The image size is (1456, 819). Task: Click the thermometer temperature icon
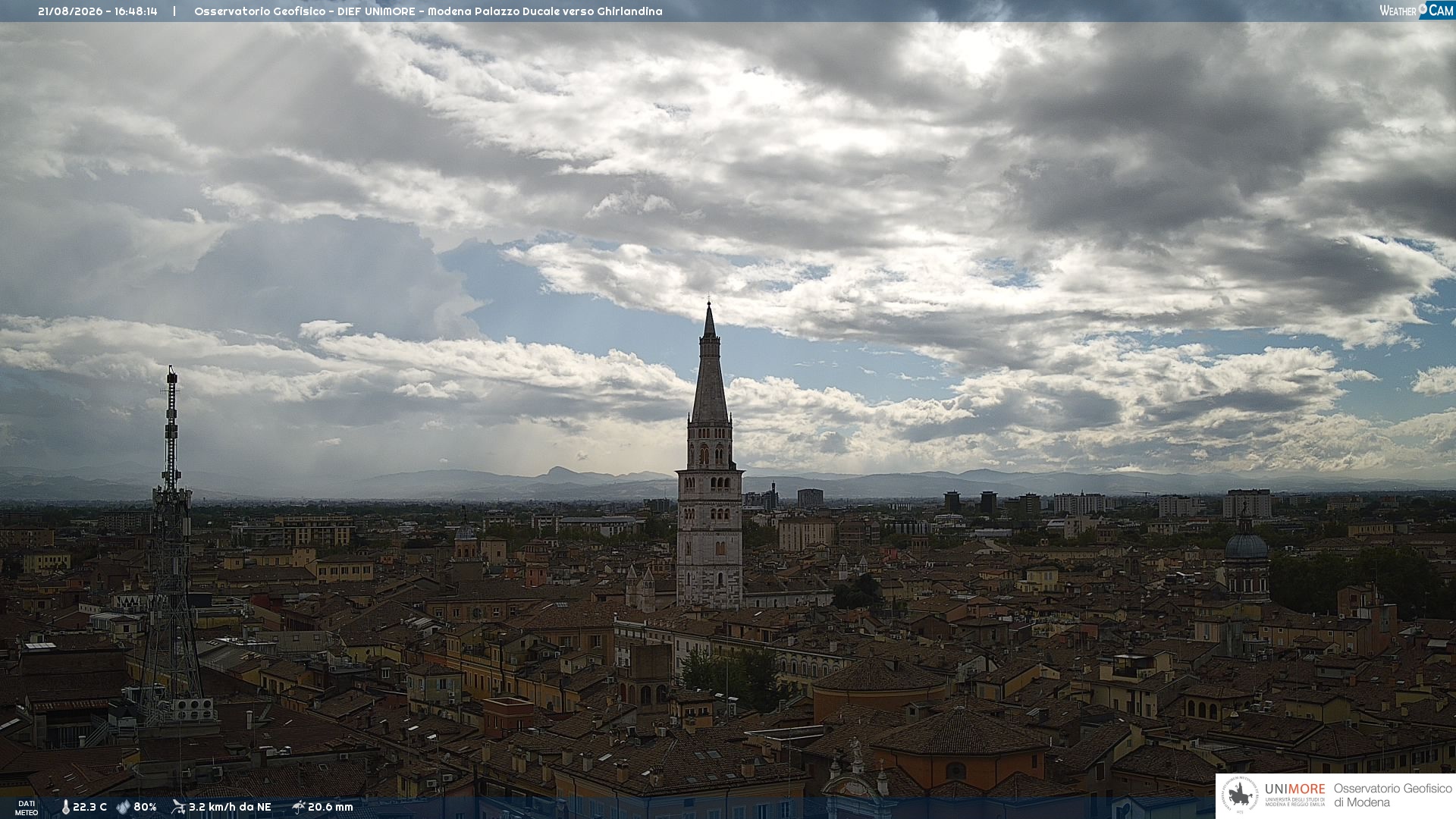(66, 807)
